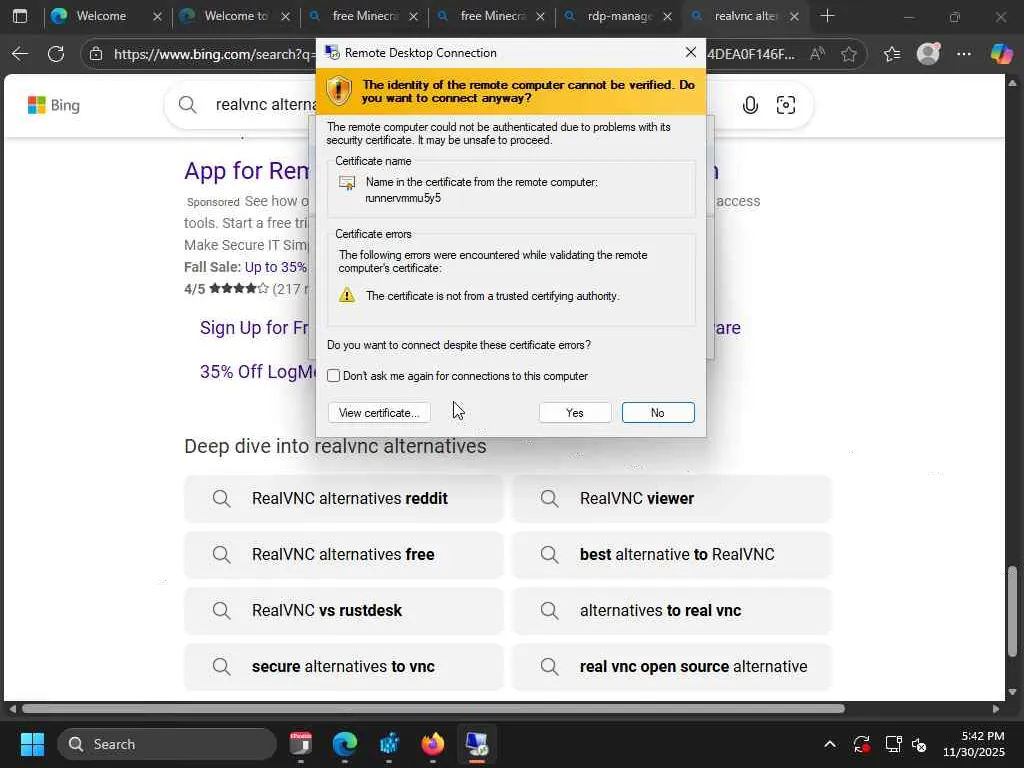The height and width of the screenshot is (768, 1024).
Task: Click the taskbar Search box
Action: 167,744
